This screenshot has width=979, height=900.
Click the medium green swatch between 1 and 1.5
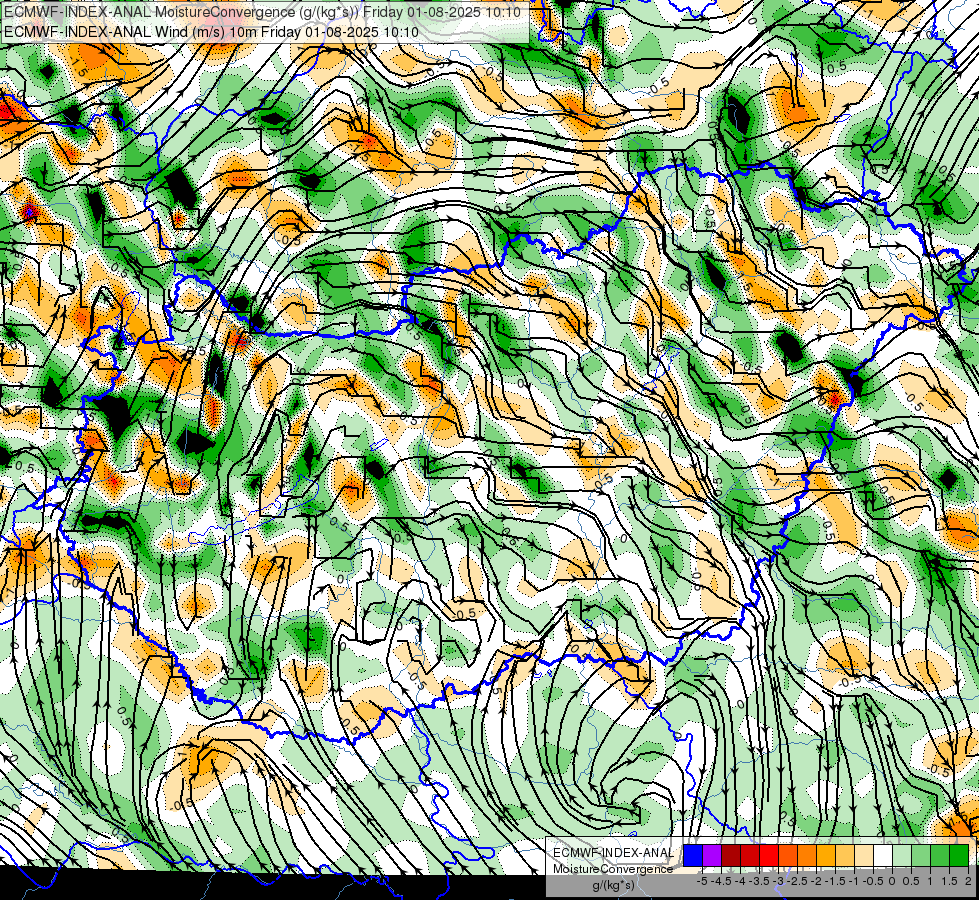point(940,855)
